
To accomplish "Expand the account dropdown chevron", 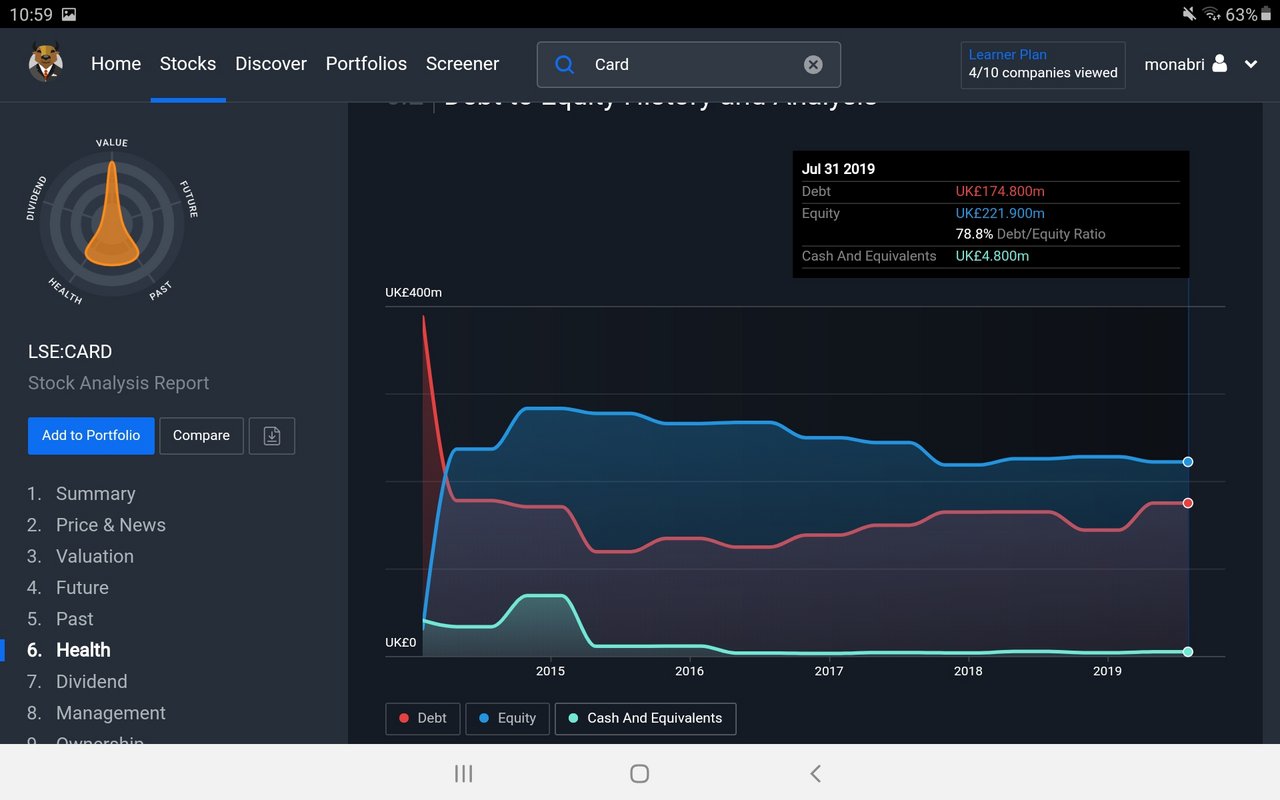I will [1251, 64].
